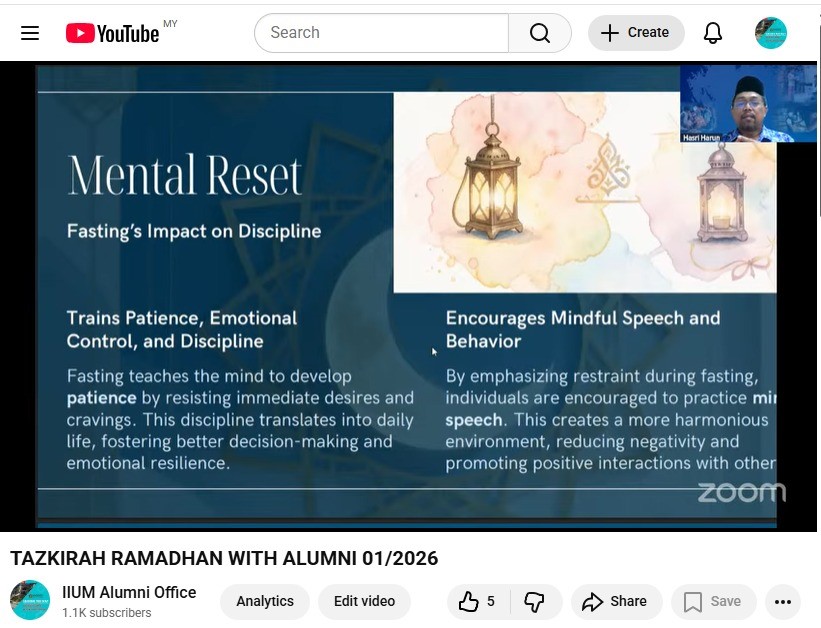Open the notifications bell

tap(713, 33)
